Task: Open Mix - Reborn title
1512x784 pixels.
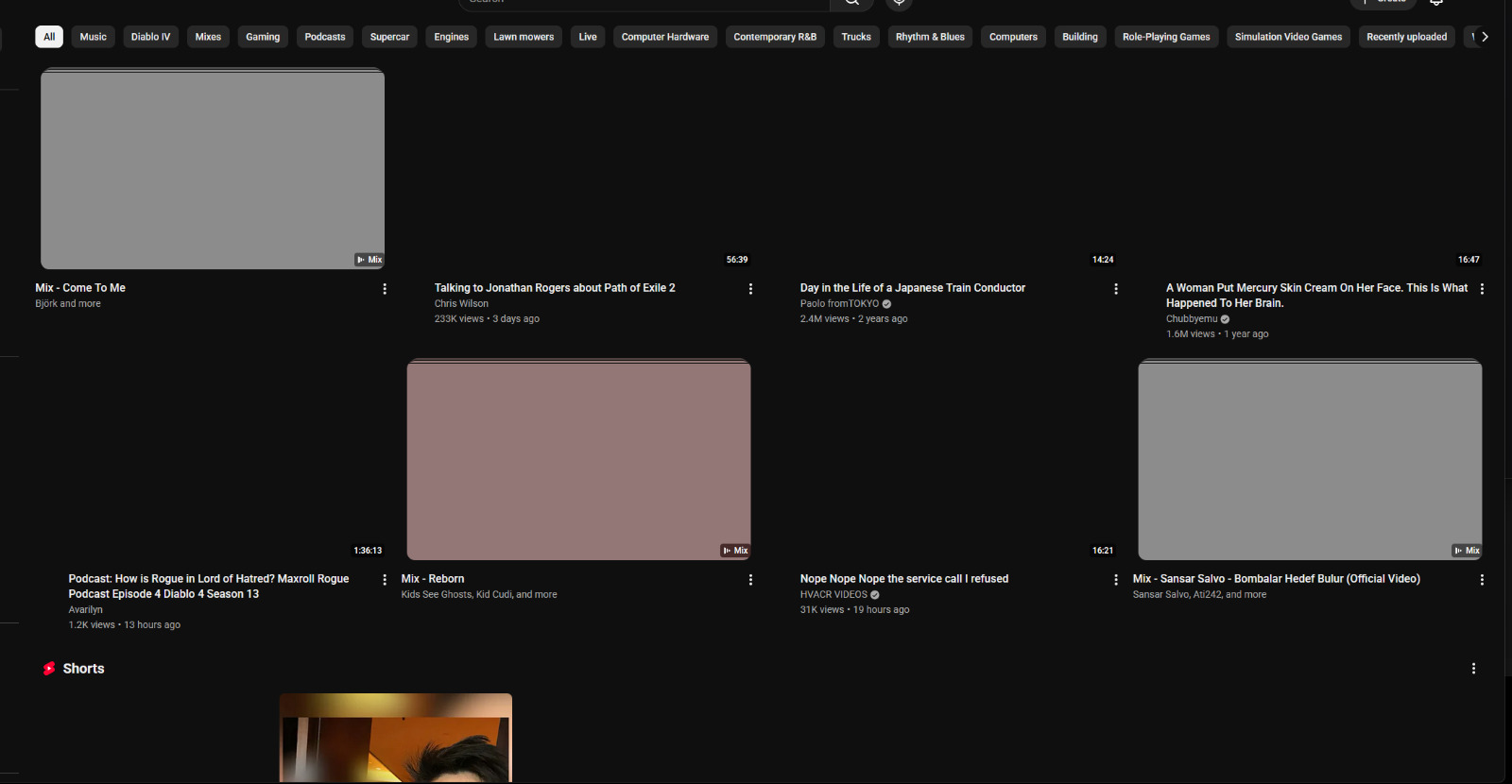Action: coord(433,579)
